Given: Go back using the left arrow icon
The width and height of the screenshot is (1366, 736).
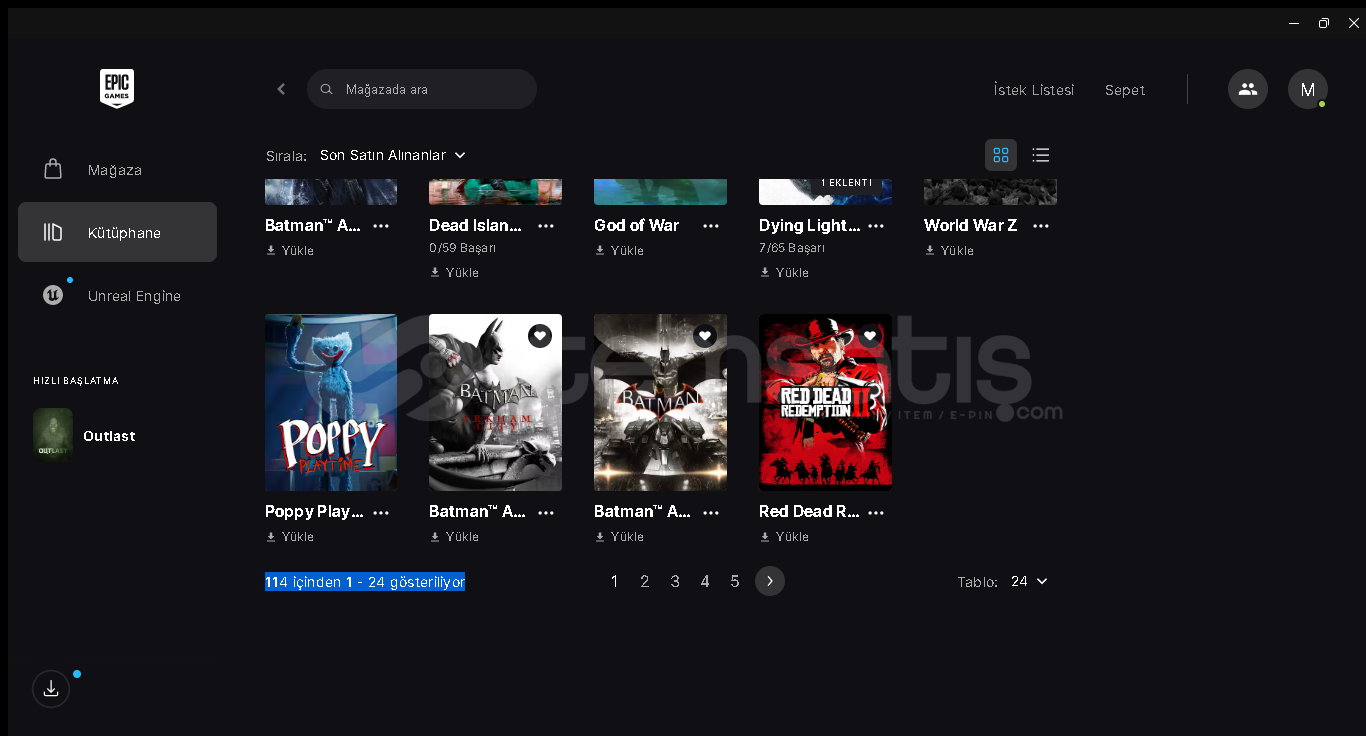Looking at the screenshot, I should pyautogui.click(x=281, y=89).
